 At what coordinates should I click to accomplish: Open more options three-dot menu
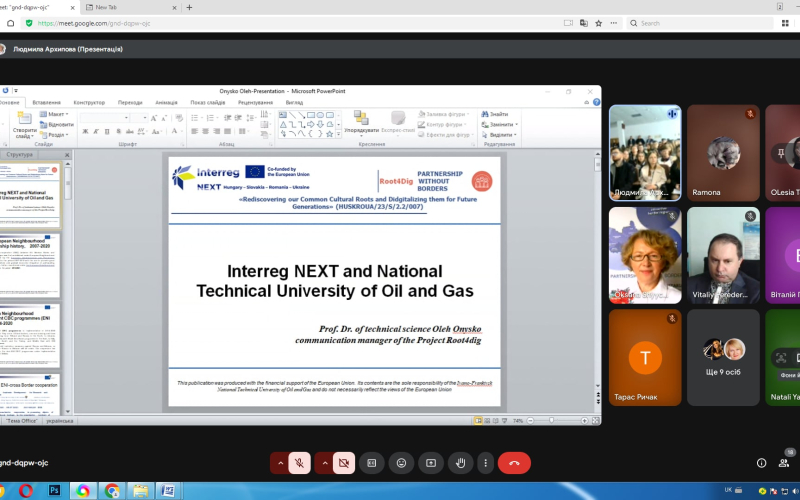coord(485,463)
